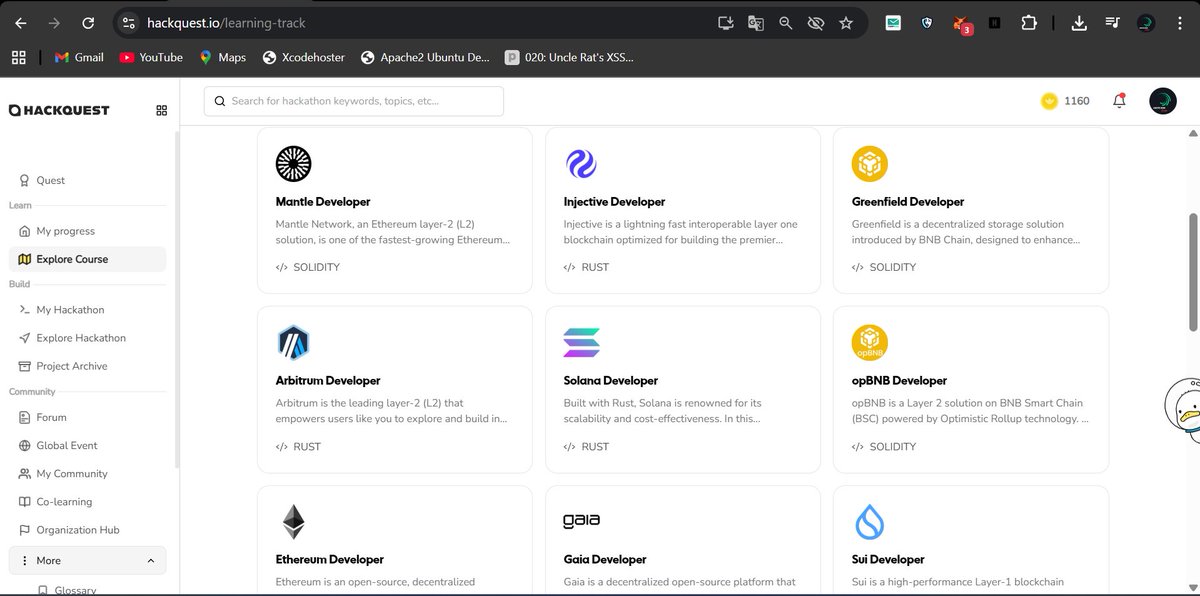Open My Hackathon page

click(x=70, y=310)
